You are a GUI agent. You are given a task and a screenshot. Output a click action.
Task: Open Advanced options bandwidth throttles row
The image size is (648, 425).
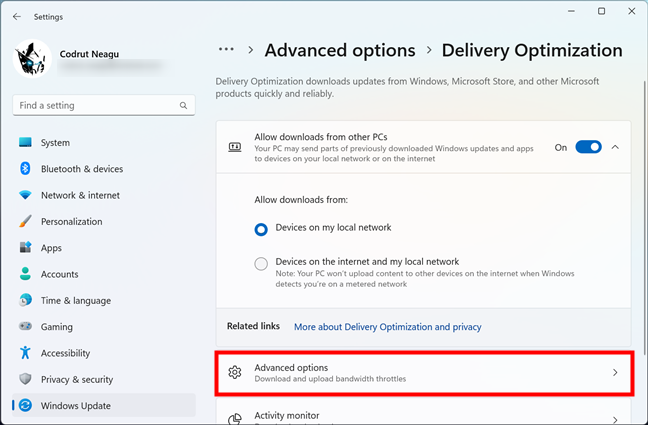tap(424, 373)
